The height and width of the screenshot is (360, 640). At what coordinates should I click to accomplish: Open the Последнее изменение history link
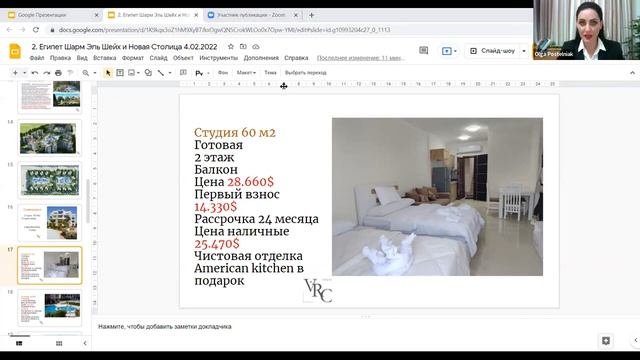pyautogui.click(x=361, y=58)
